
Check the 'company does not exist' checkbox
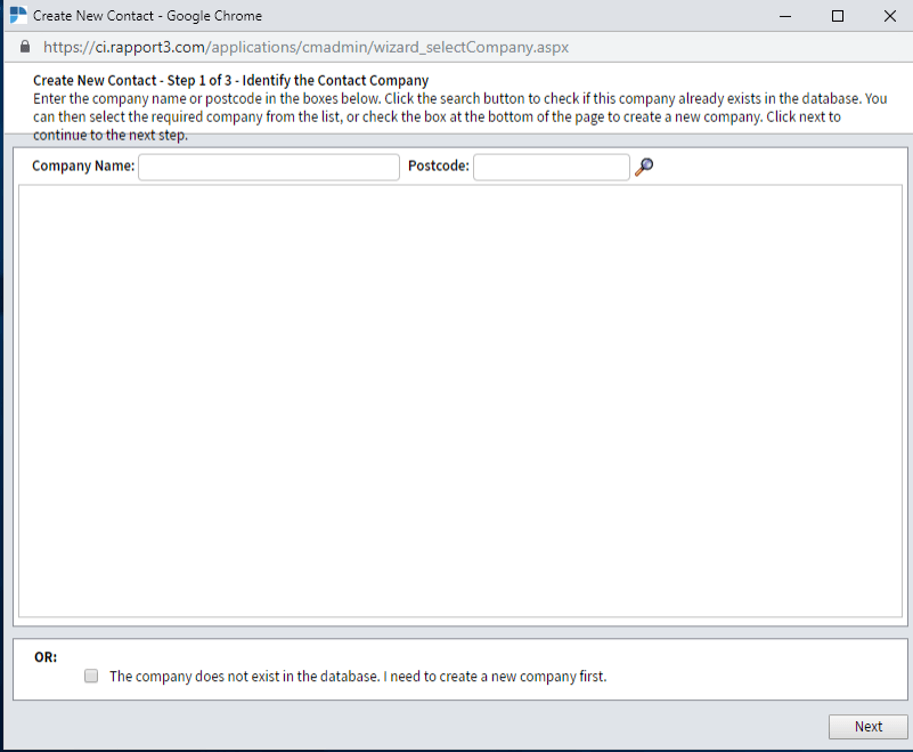click(91, 676)
